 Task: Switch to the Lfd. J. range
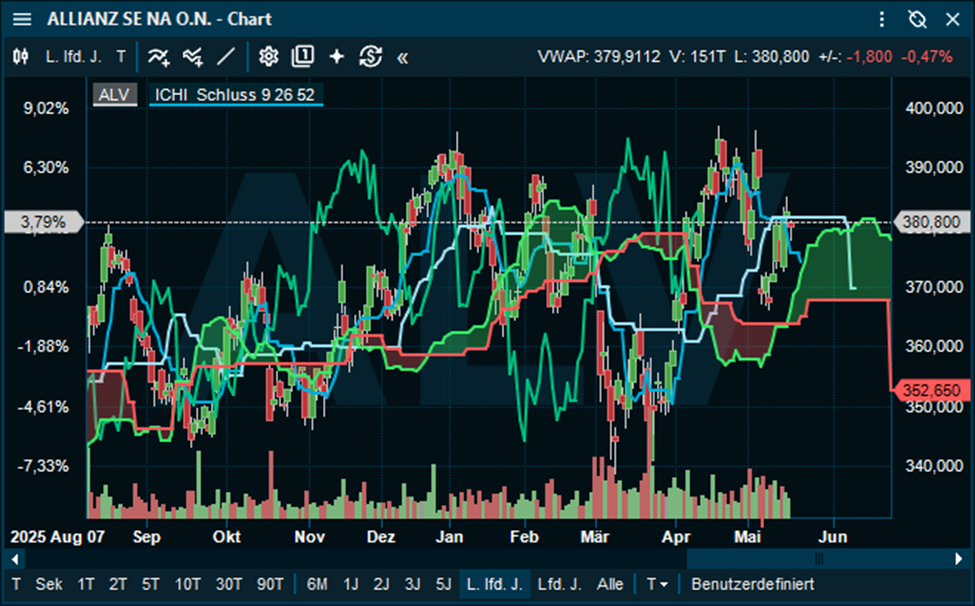(560, 584)
